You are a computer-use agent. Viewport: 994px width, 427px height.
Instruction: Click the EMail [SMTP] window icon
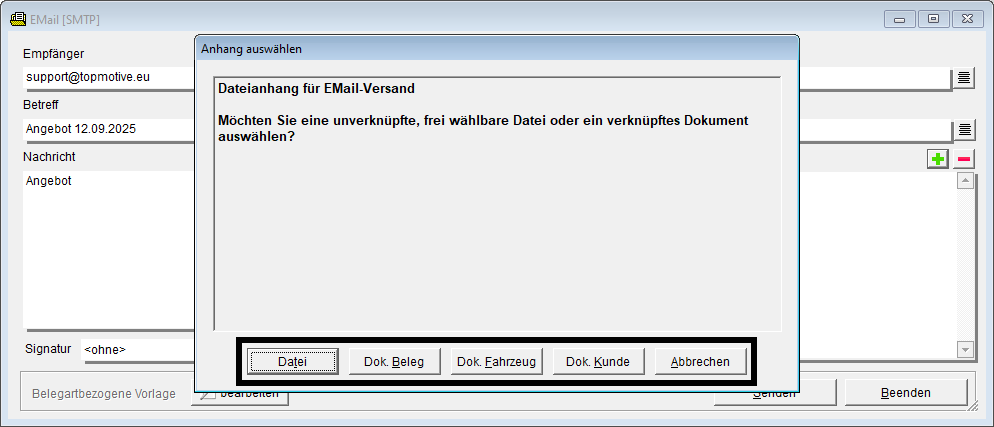pyautogui.click(x=18, y=19)
